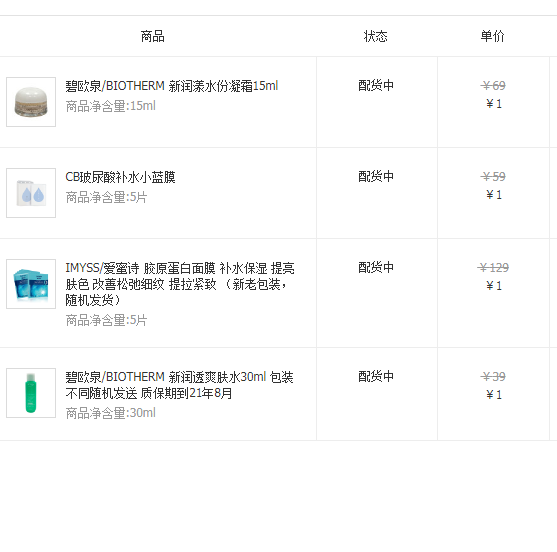Select the 商品 column header
Screen dimensions: 557x552
(152, 36)
